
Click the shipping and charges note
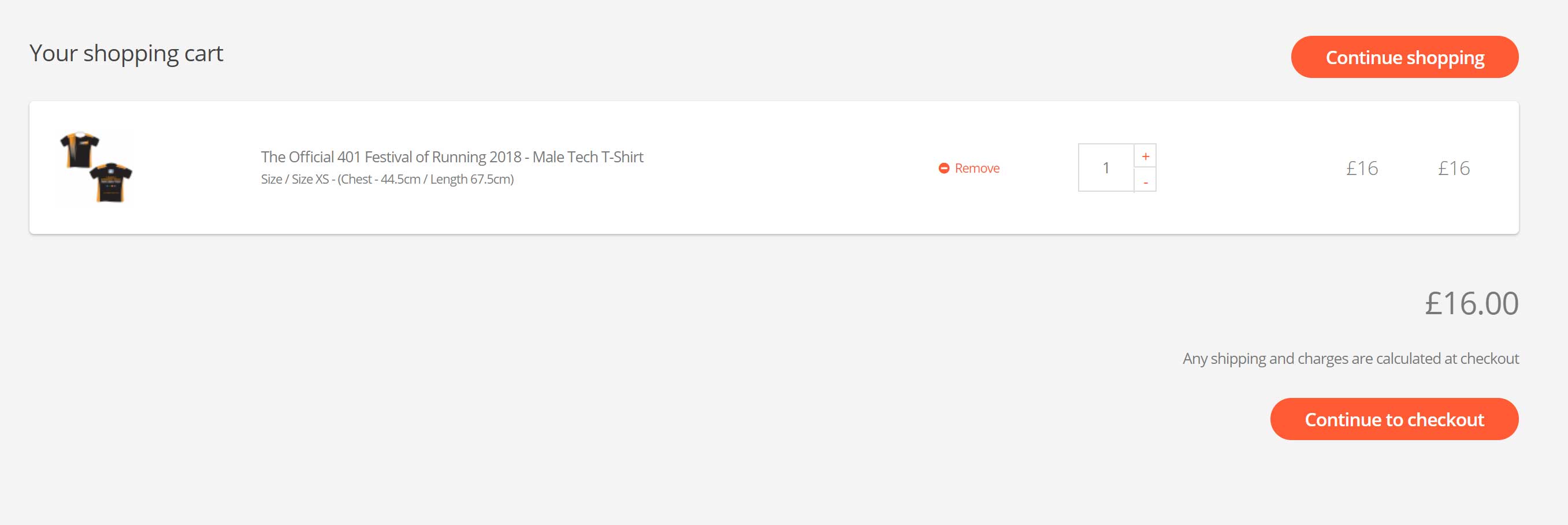1350,358
